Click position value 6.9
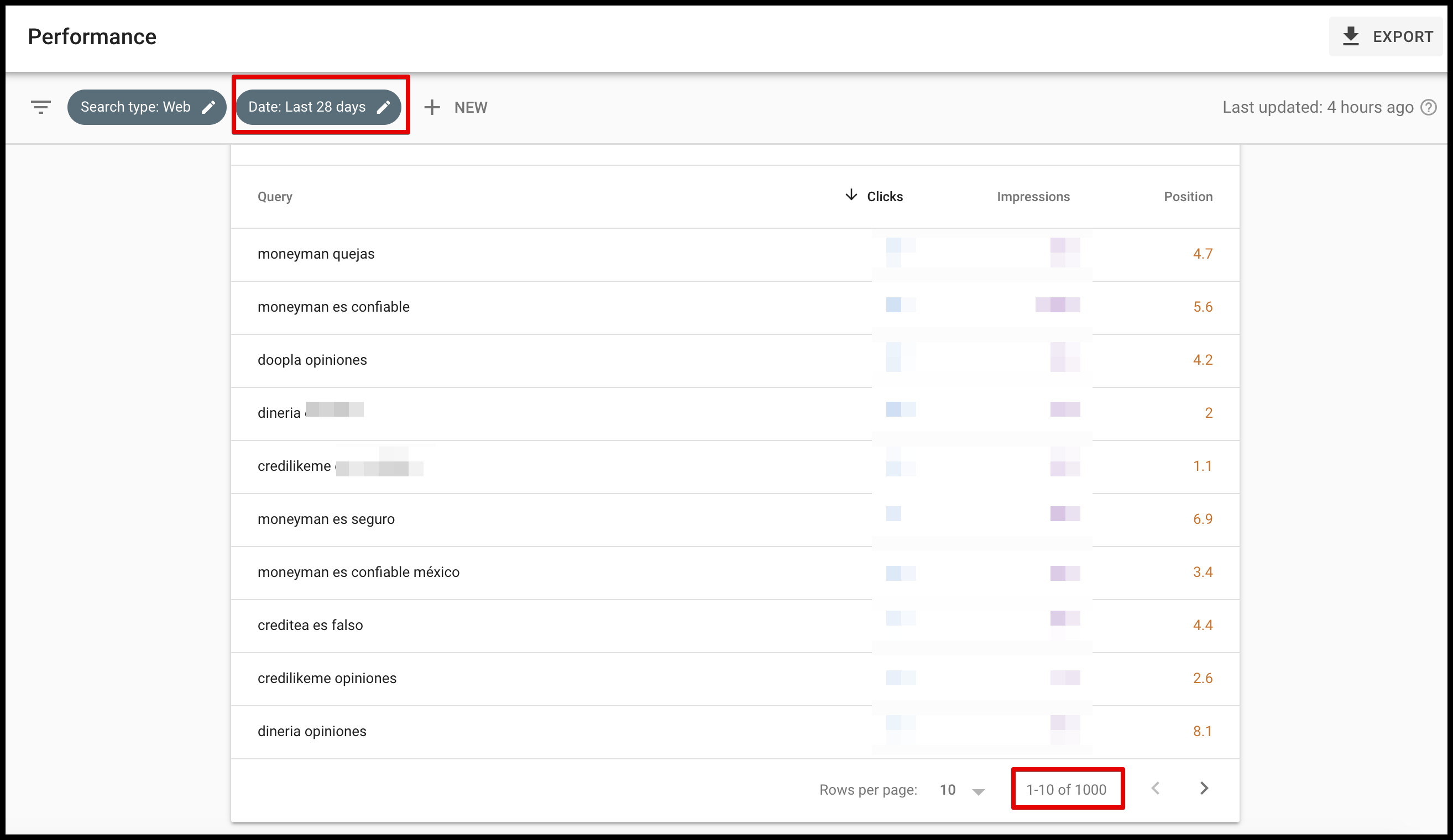Image resolution: width=1453 pixels, height=840 pixels. point(1203,519)
